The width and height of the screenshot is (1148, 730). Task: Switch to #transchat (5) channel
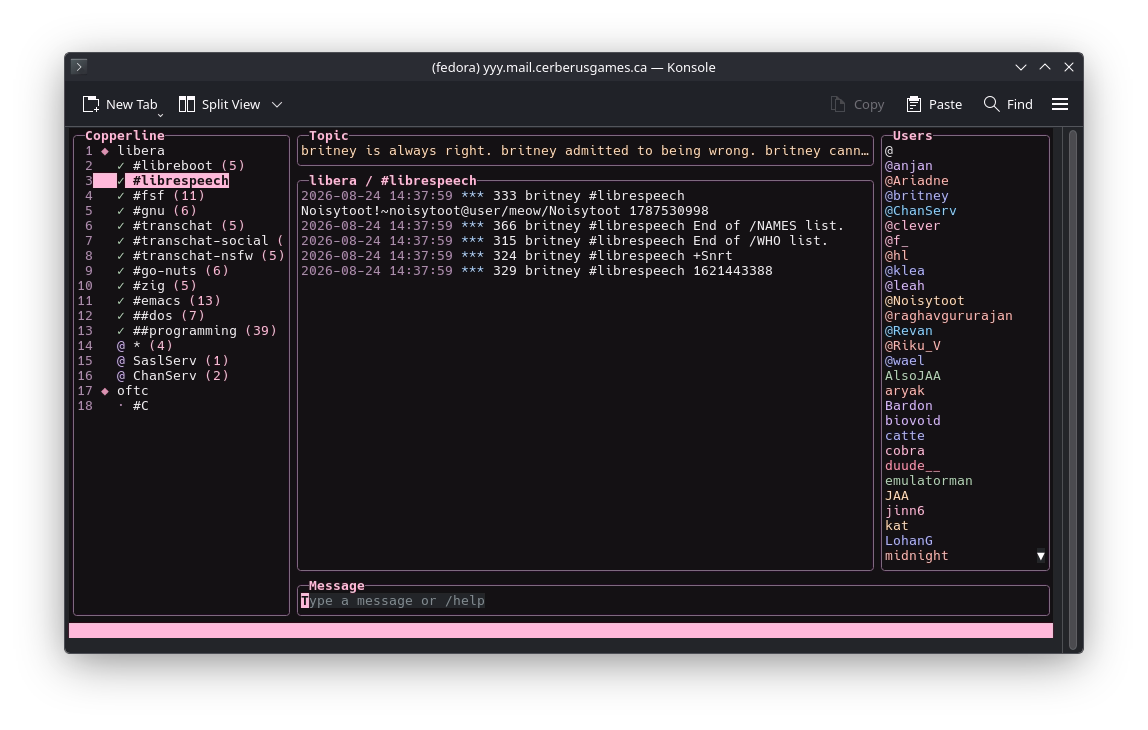point(188,226)
